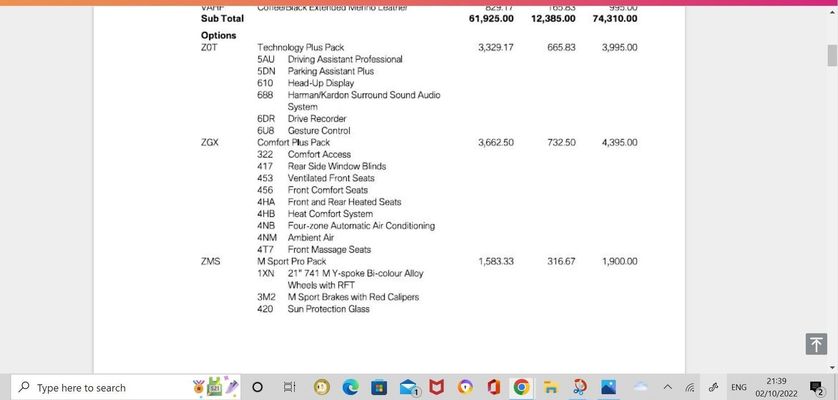Click the search highlights medal graphic
838x400 pixels.
(215, 386)
